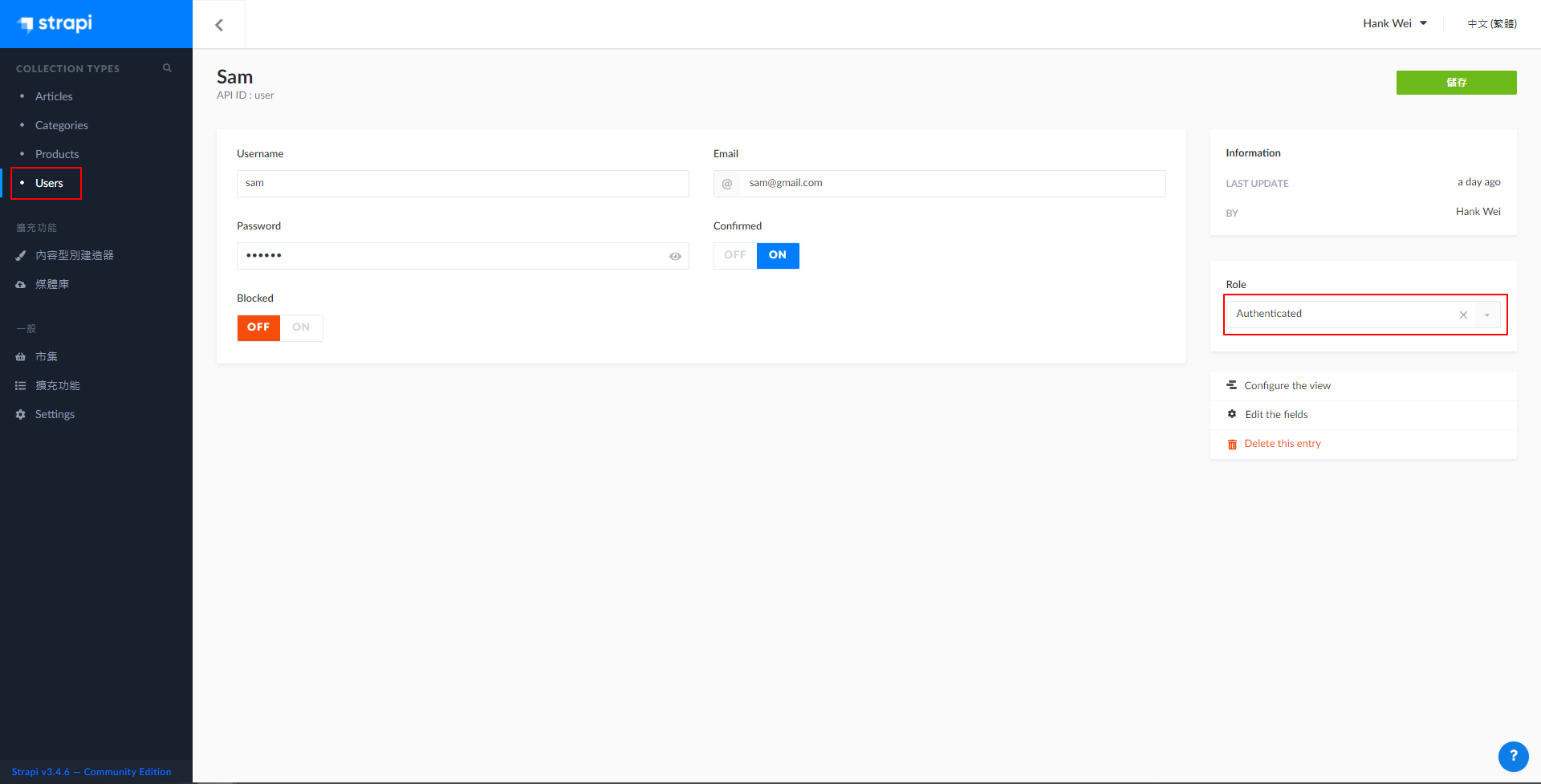This screenshot has height=784, width=1541.
Task: Switch Confirmed toggle to OFF
Action: pos(734,255)
